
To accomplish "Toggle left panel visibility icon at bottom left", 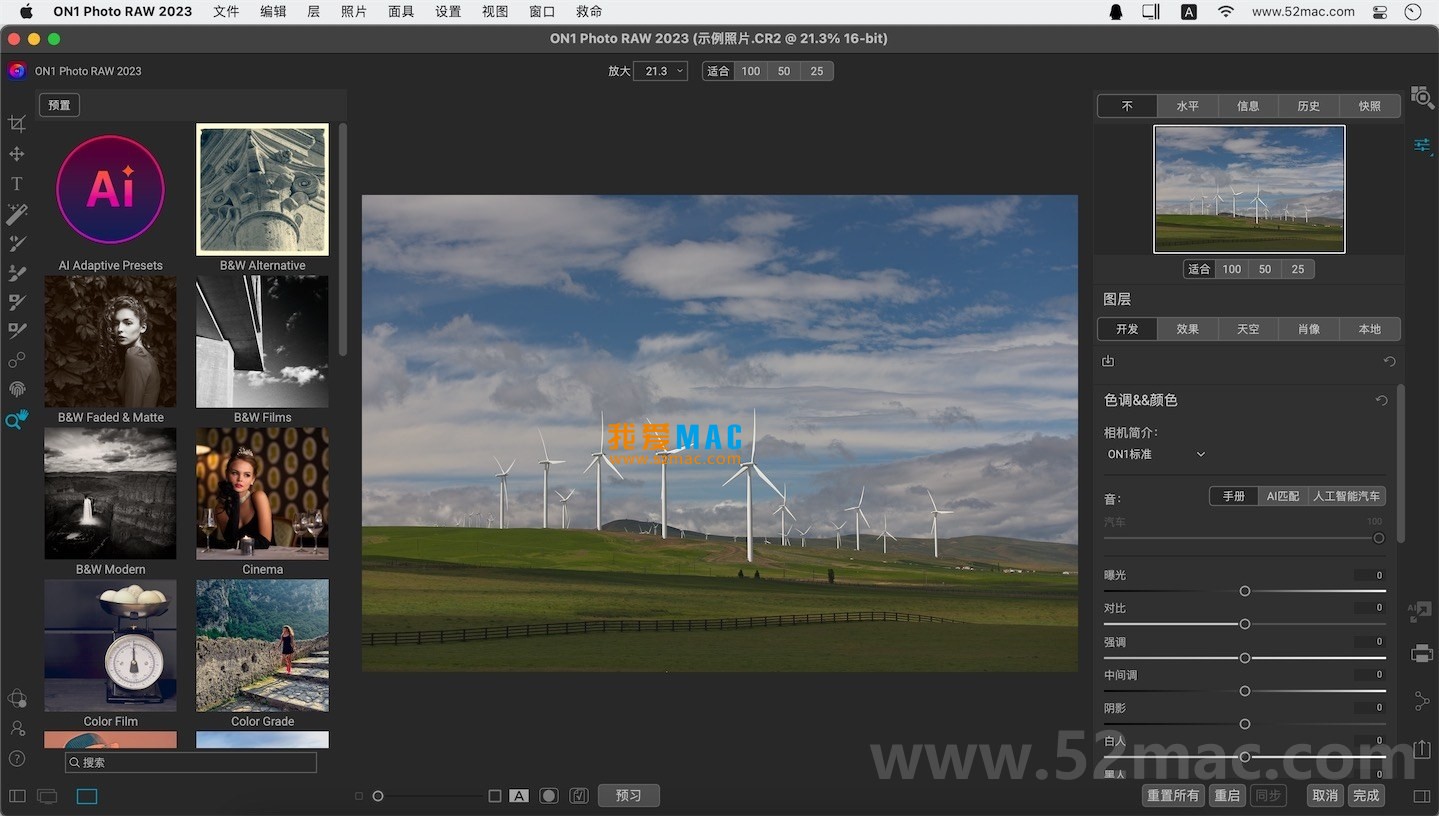I will (17, 796).
